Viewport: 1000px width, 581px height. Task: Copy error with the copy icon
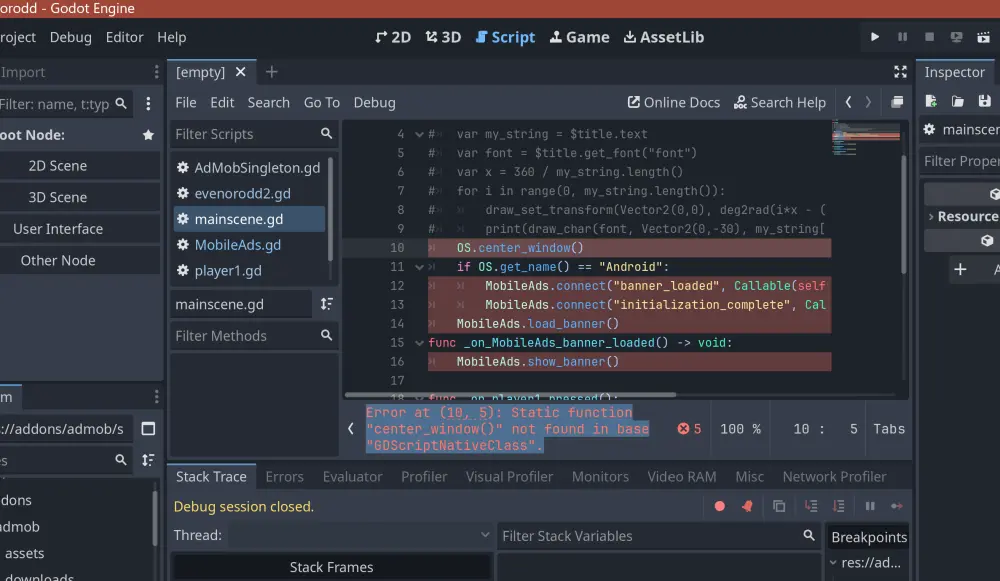coord(779,506)
